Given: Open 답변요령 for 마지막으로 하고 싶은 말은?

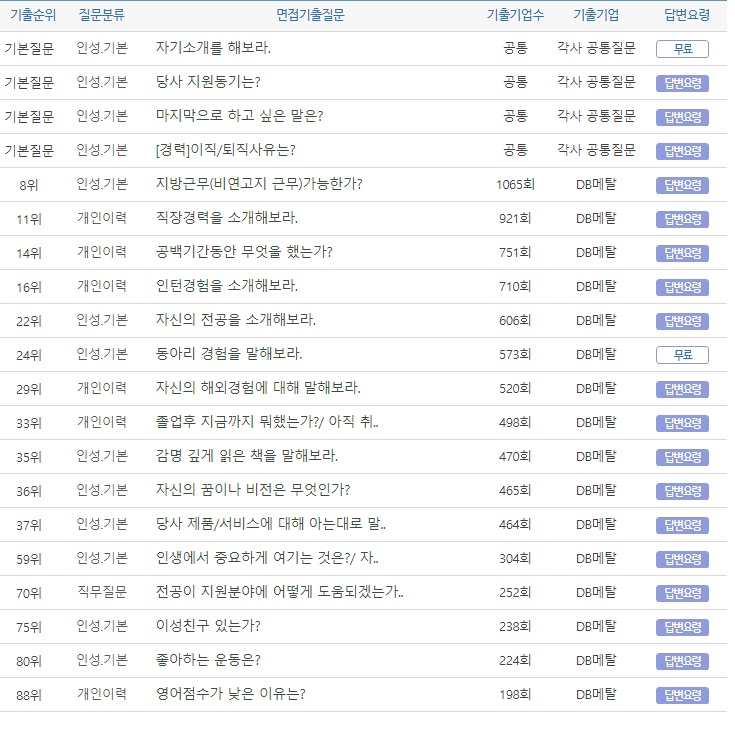Looking at the screenshot, I should coord(682,117).
